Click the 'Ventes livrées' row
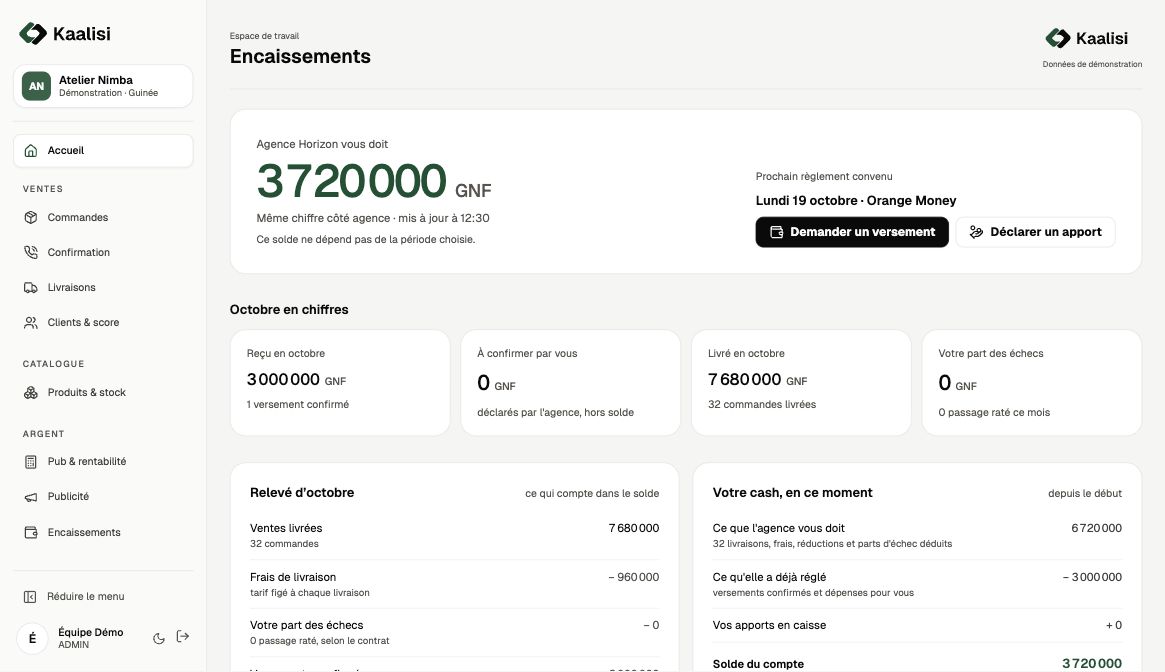 coord(455,535)
